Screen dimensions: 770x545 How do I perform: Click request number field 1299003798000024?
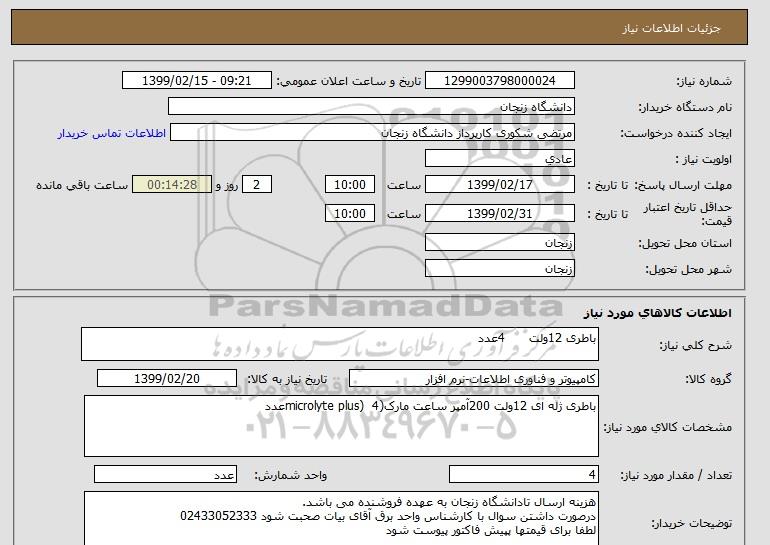(x=499, y=81)
